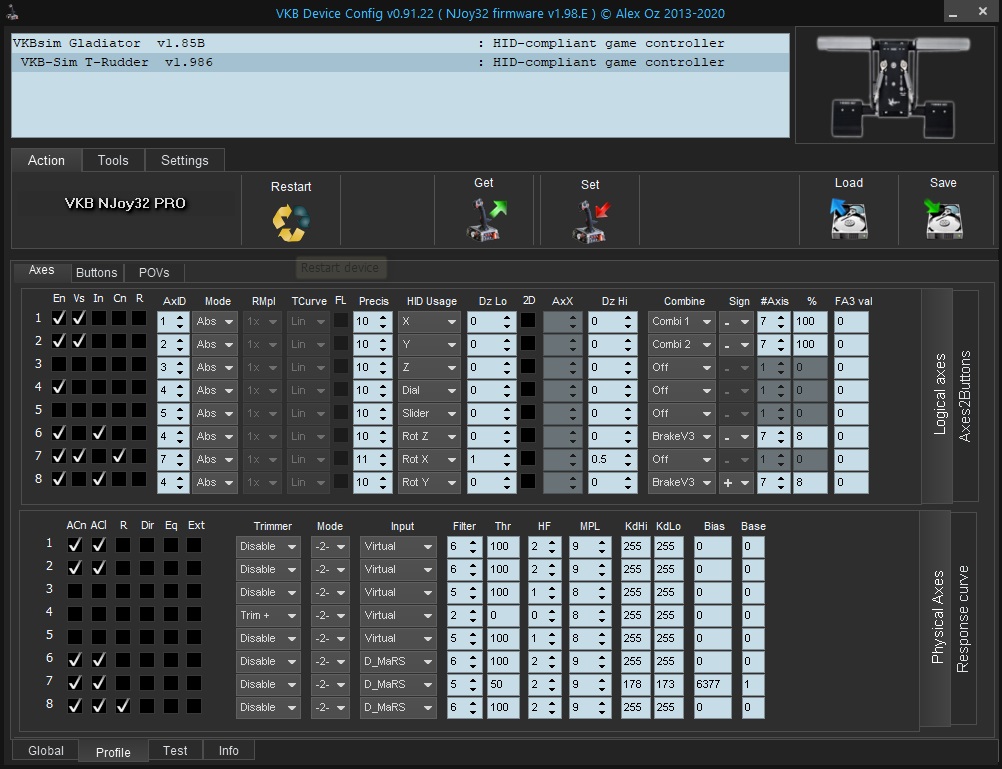Click the Get joystick icon

point(485,220)
